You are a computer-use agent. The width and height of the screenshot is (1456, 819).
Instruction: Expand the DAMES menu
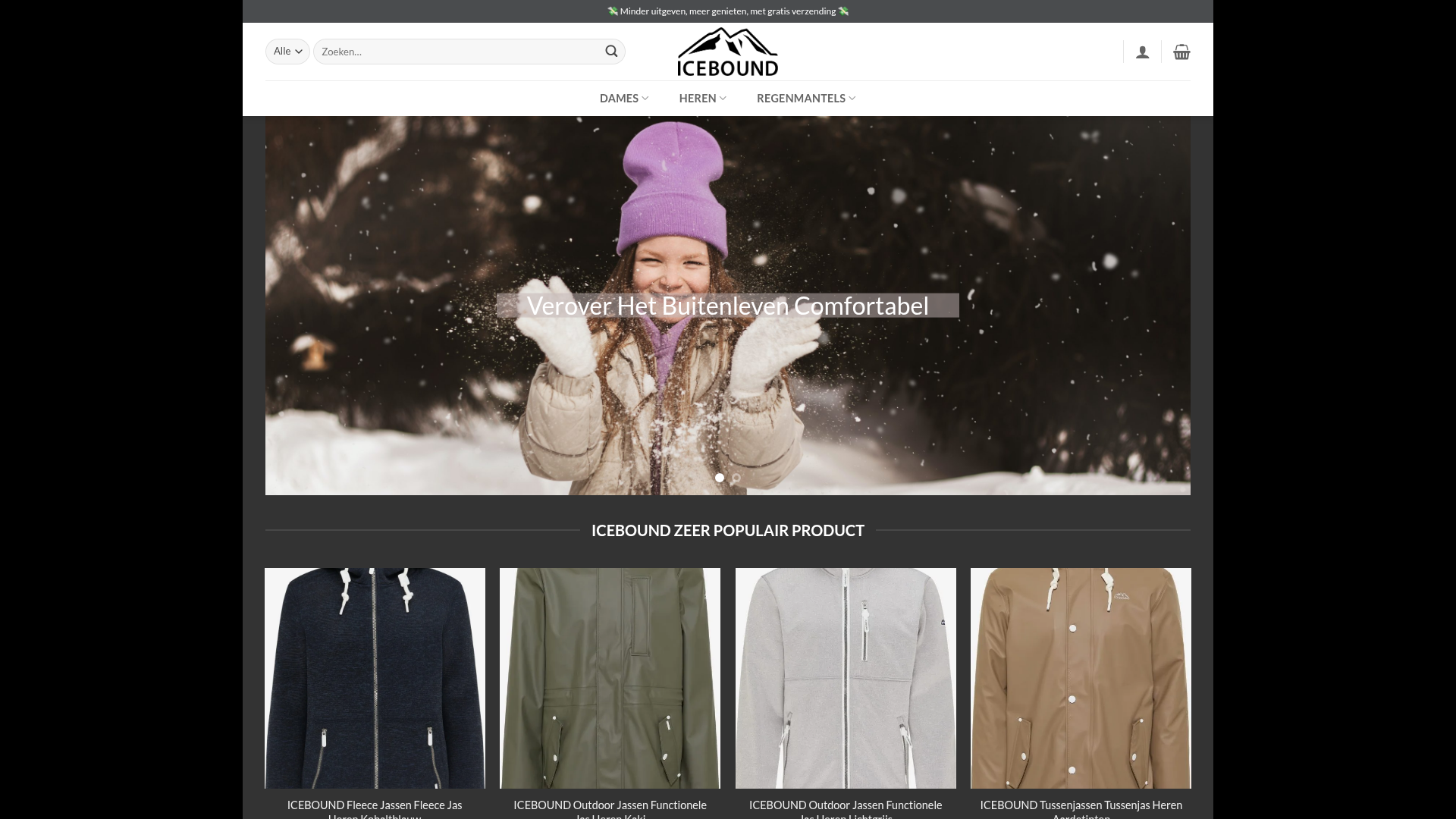point(624,99)
